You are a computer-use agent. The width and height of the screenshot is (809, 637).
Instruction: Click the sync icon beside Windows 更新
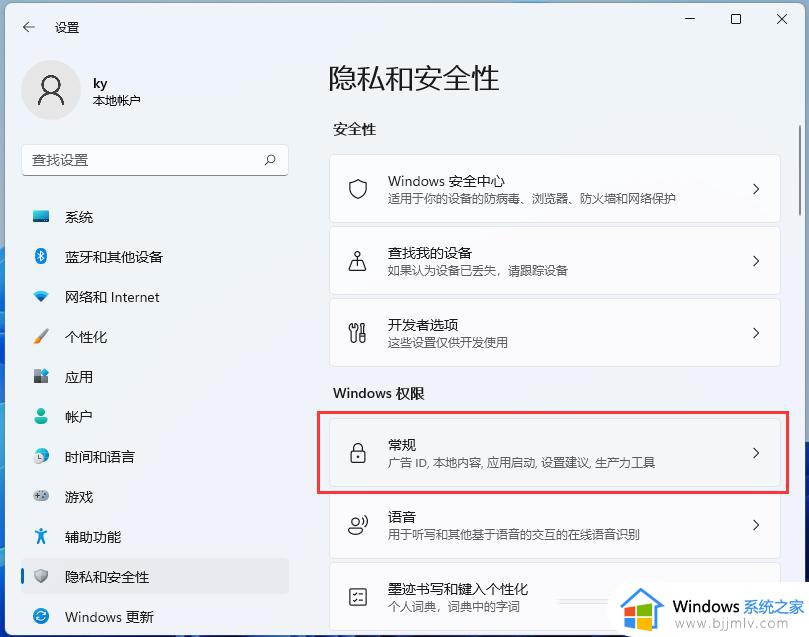click(x=41, y=616)
